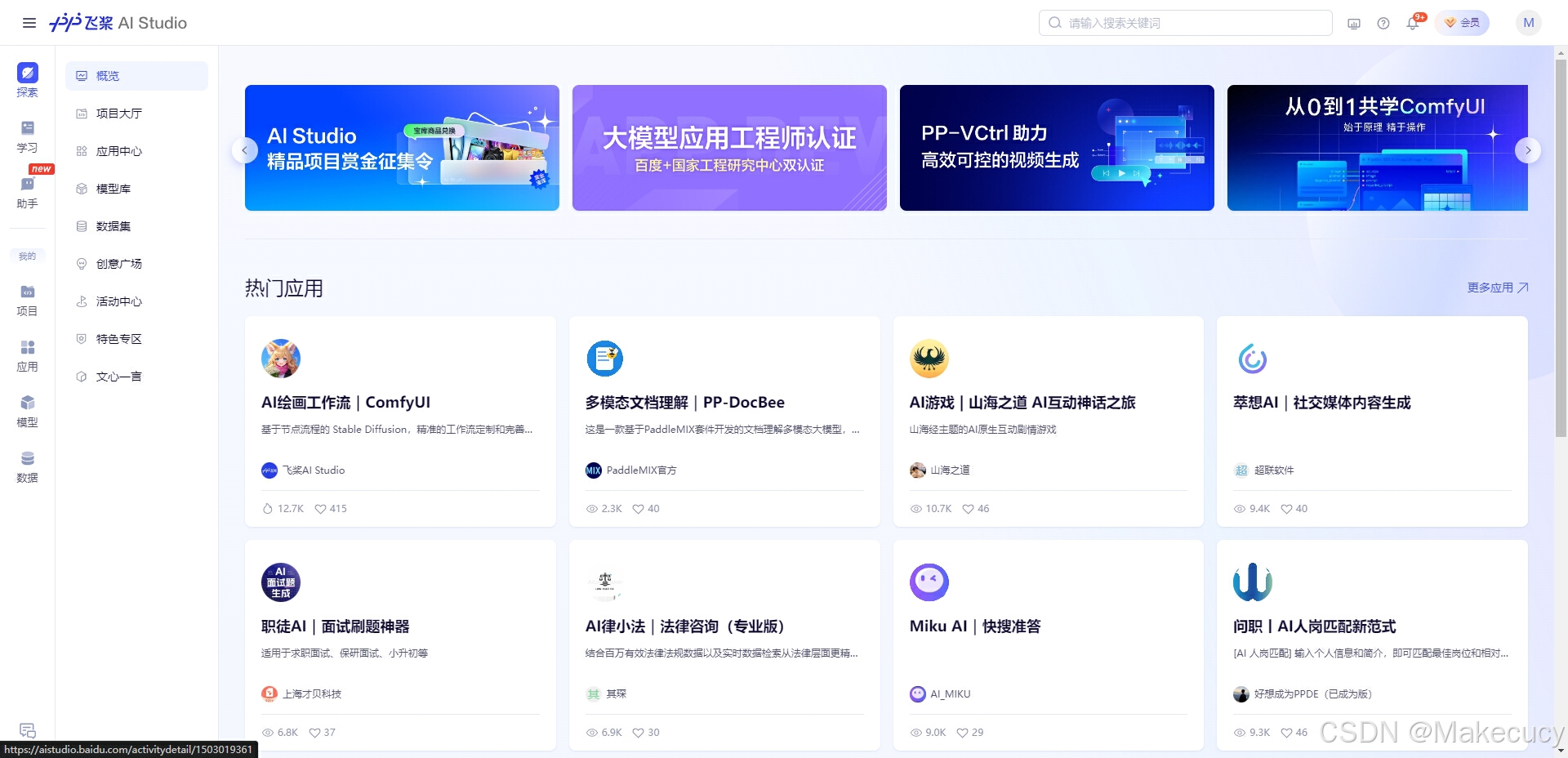Click the 问职 blue W icon

1253,582
